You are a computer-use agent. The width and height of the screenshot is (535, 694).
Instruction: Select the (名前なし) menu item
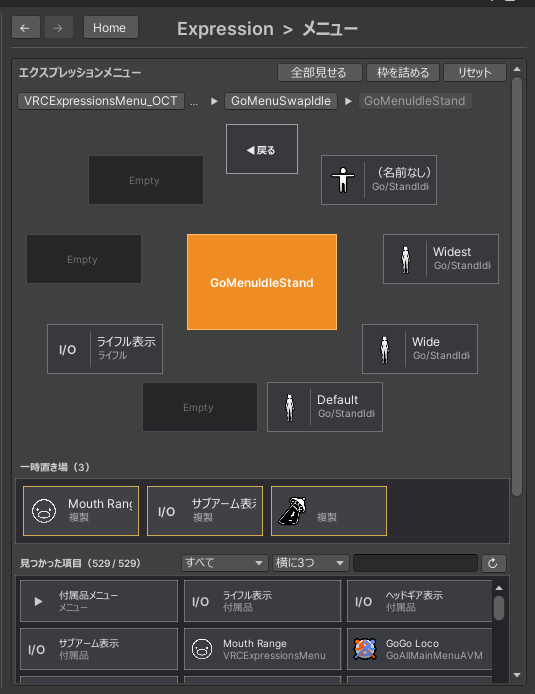(x=379, y=180)
